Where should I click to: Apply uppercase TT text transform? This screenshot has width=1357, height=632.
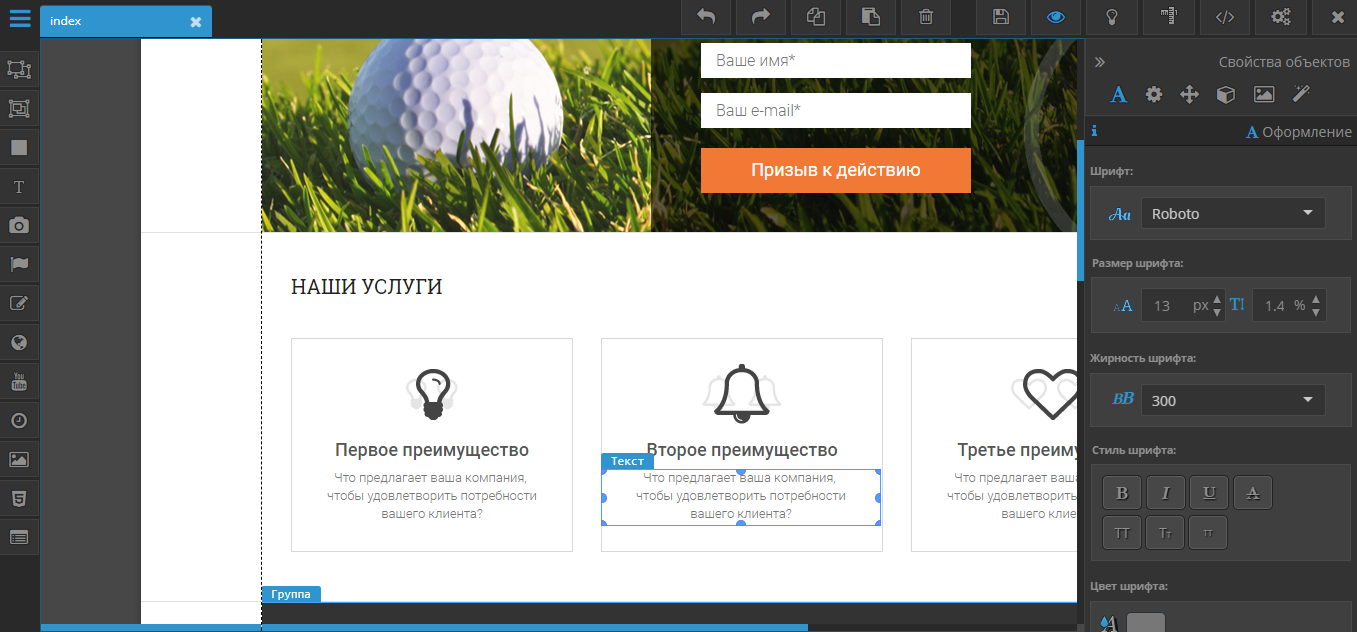[x=1121, y=533]
